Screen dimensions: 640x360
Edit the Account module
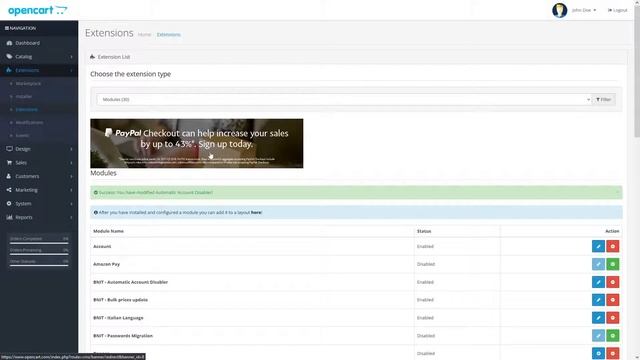click(x=598, y=246)
